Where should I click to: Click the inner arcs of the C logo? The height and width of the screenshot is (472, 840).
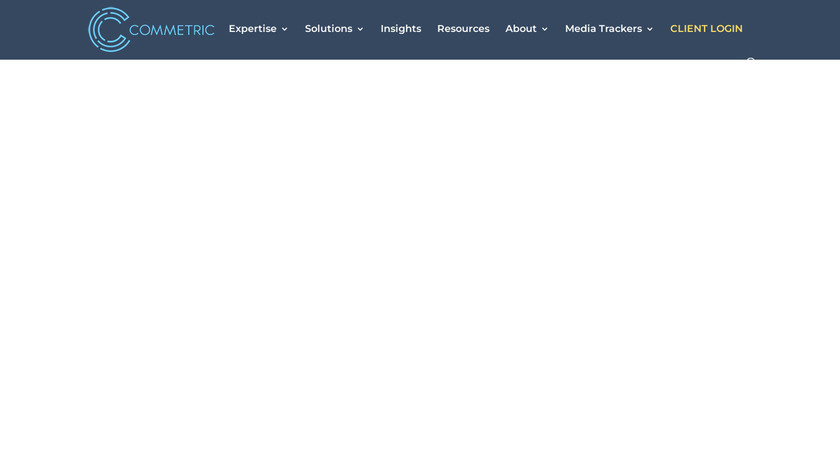click(110, 29)
